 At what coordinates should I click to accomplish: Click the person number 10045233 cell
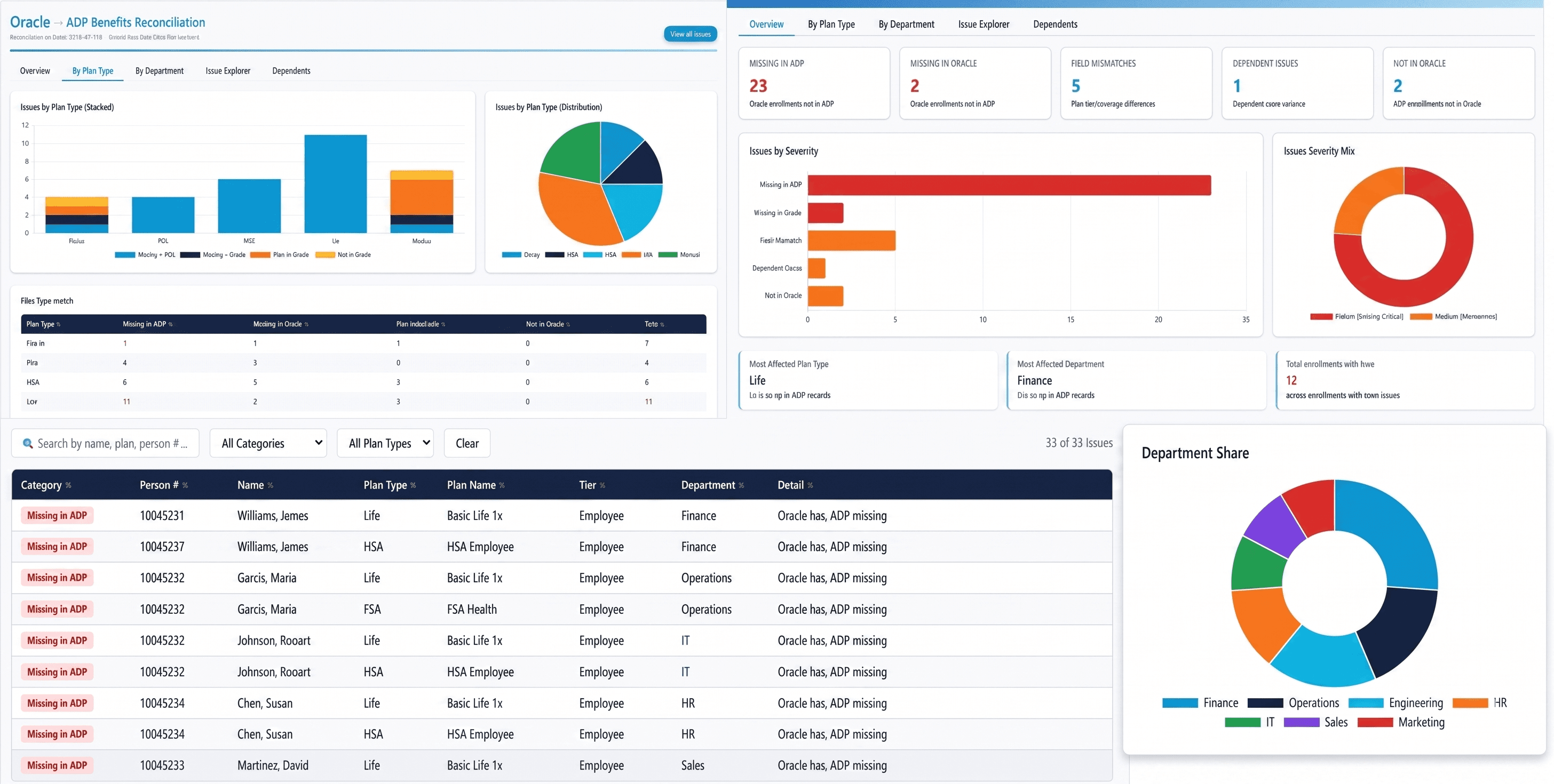[162, 765]
